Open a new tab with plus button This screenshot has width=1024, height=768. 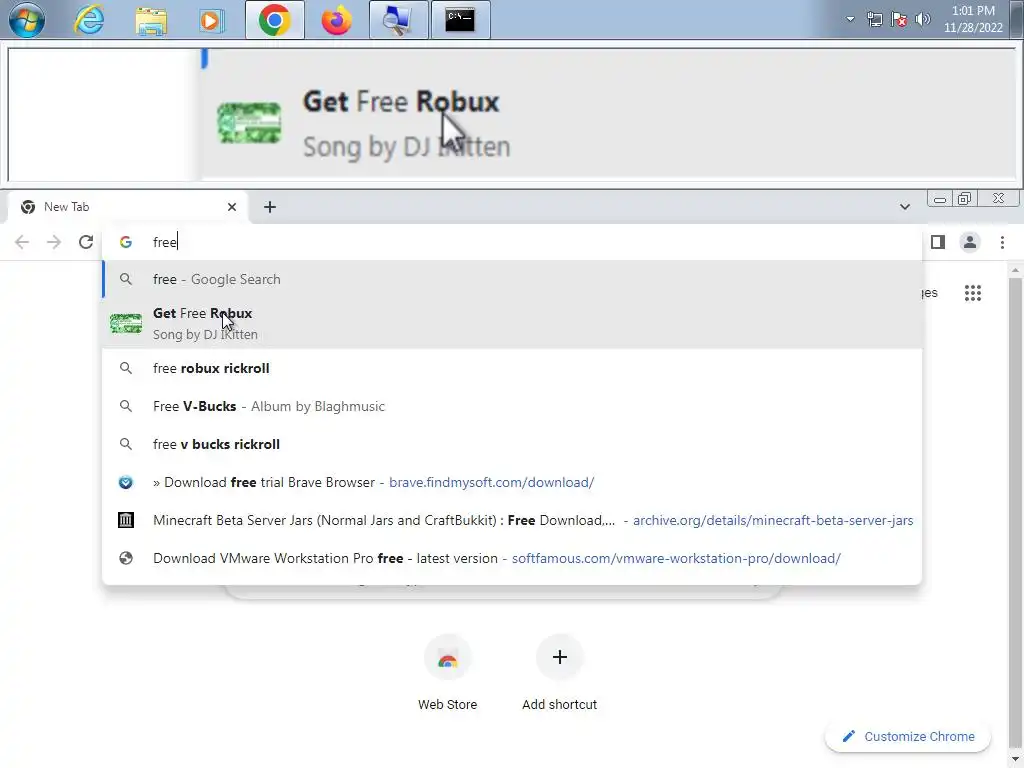point(270,207)
